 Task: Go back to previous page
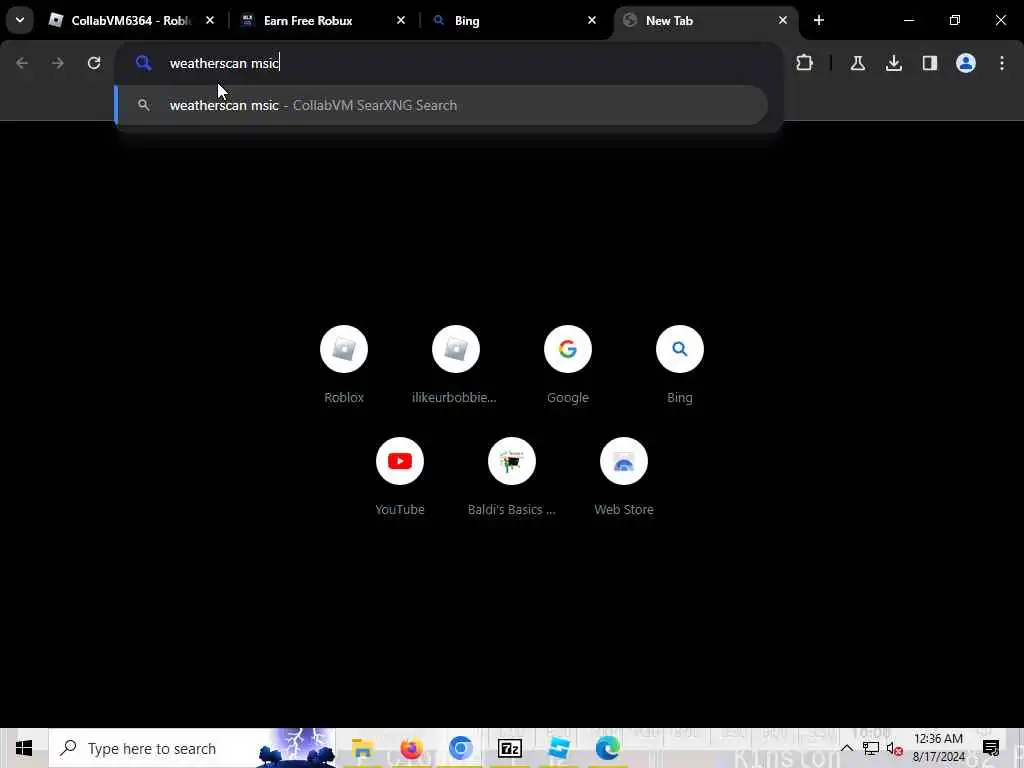(x=22, y=63)
